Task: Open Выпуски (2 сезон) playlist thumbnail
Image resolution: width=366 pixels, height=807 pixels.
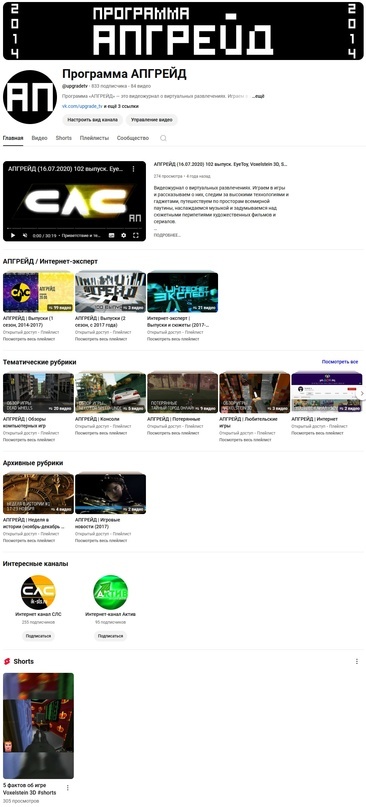Action: 111,292
